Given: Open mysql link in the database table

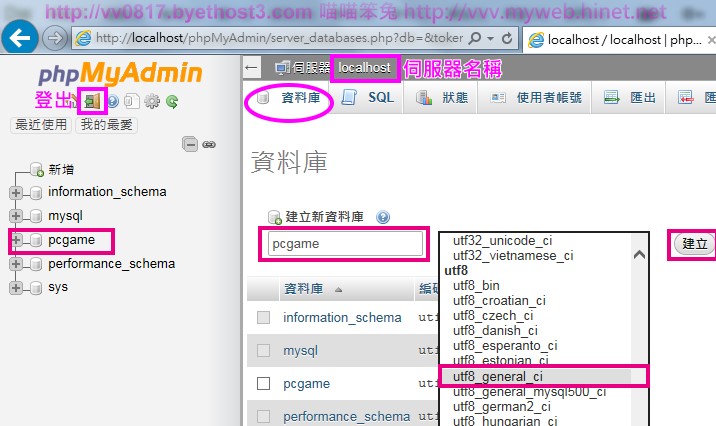Looking at the screenshot, I should 300,351.
